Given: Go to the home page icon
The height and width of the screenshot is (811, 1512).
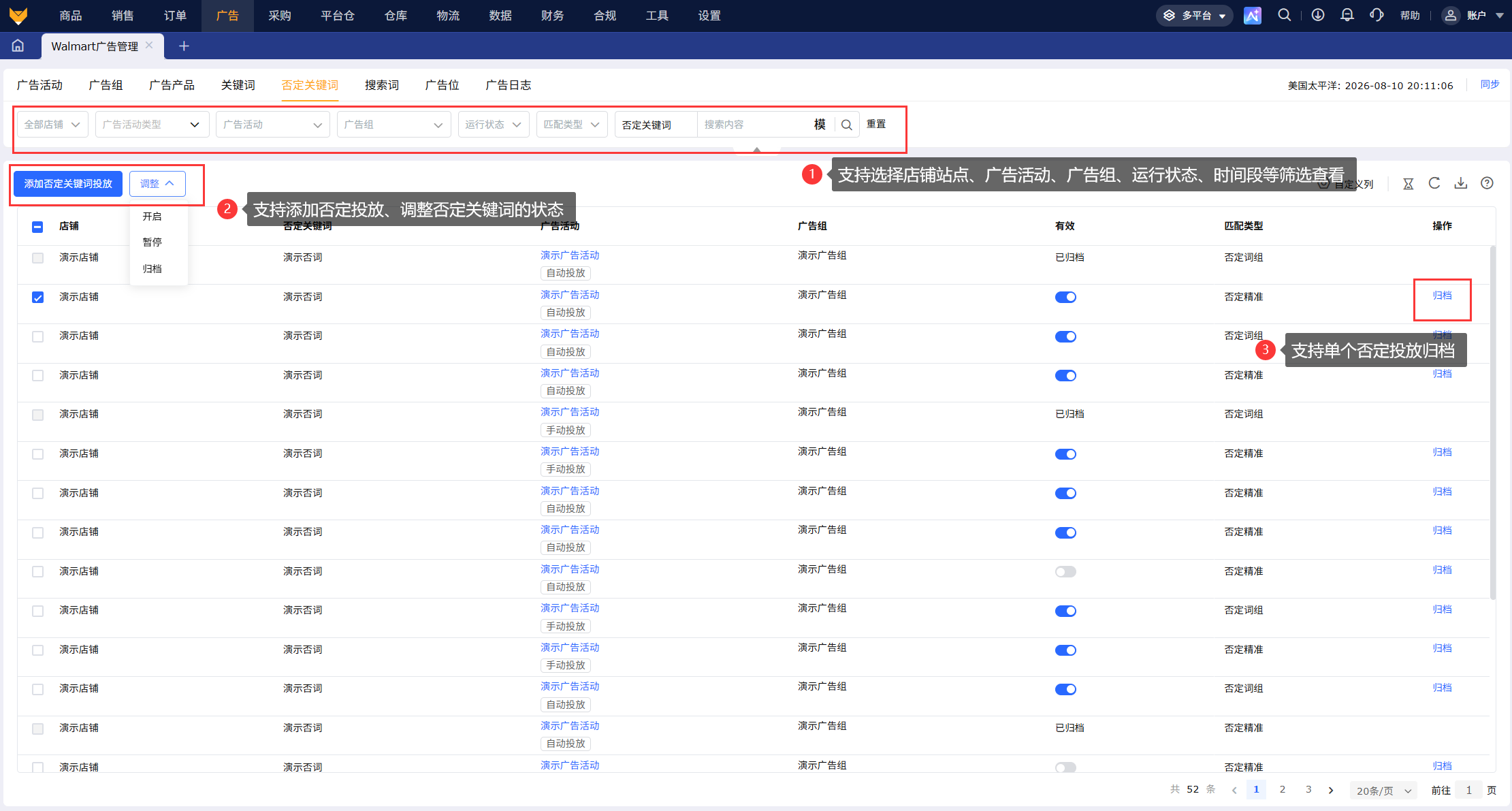Looking at the screenshot, I should (x=18, y=46).
